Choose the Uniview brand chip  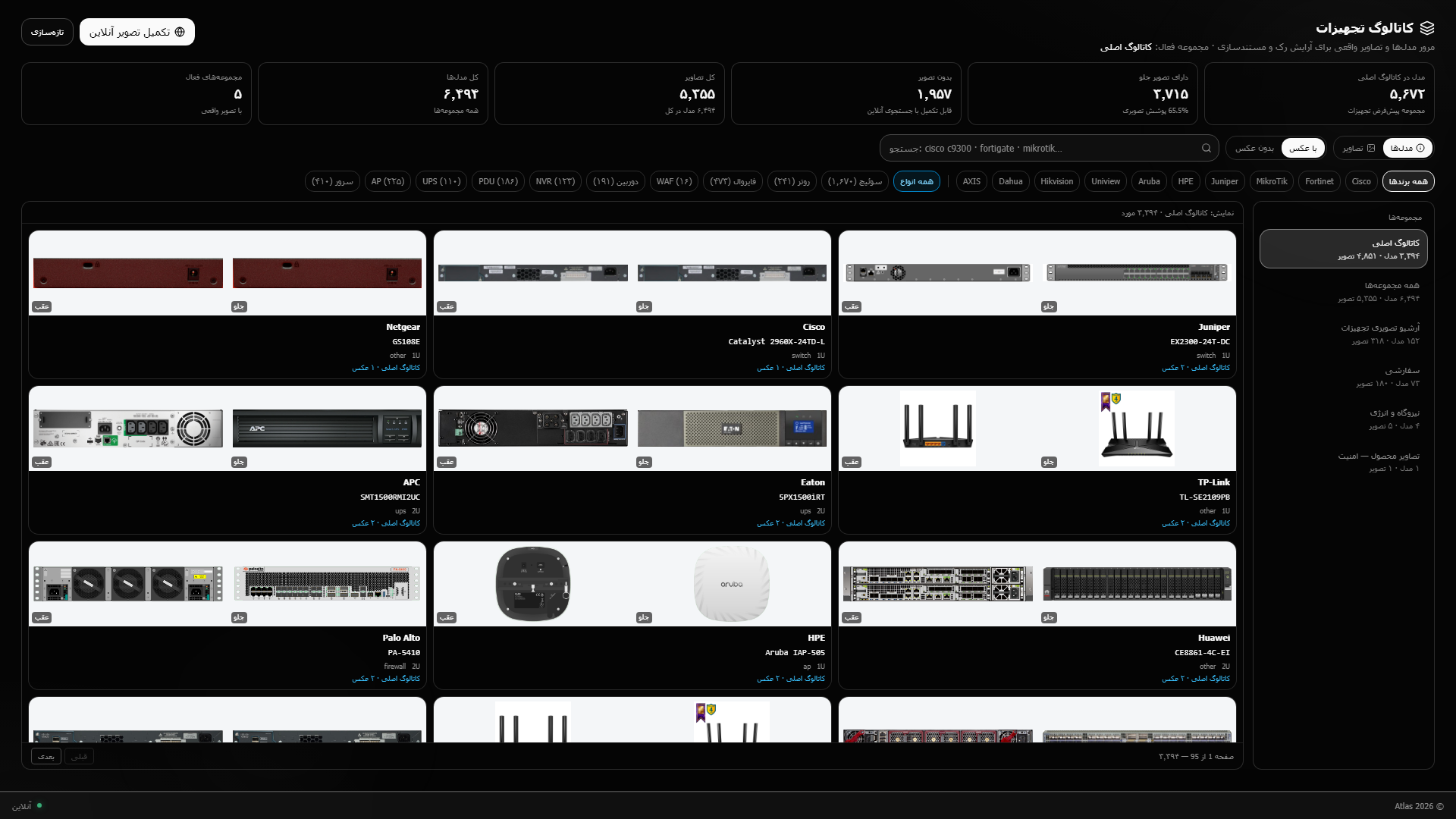pyautogui.click(x=1106, y=181)
